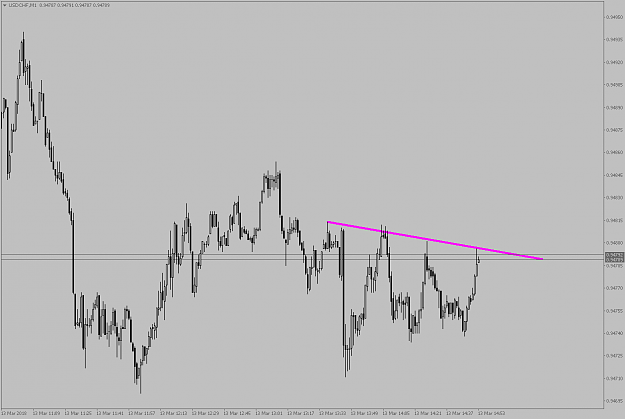Viewport: 625px width, 419px height.
Task: Click the 13 Mar 12:45 time label
Action: tap(238, 413)
